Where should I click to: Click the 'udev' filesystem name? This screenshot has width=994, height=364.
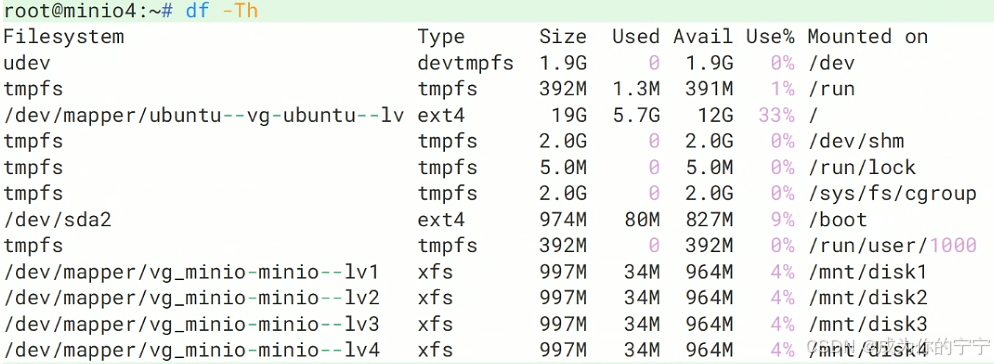(27, 63)
